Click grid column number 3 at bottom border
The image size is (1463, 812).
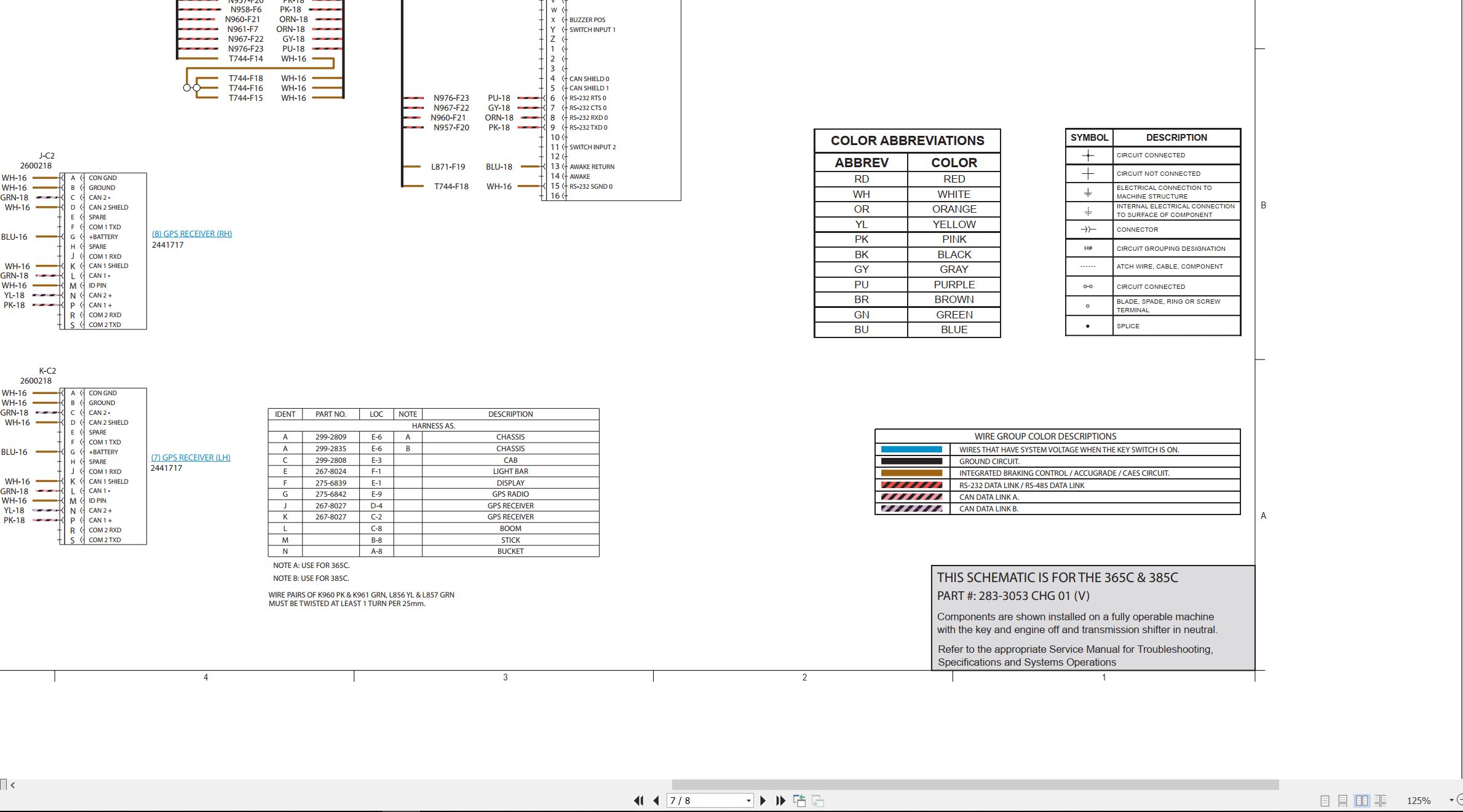point(506,677)
